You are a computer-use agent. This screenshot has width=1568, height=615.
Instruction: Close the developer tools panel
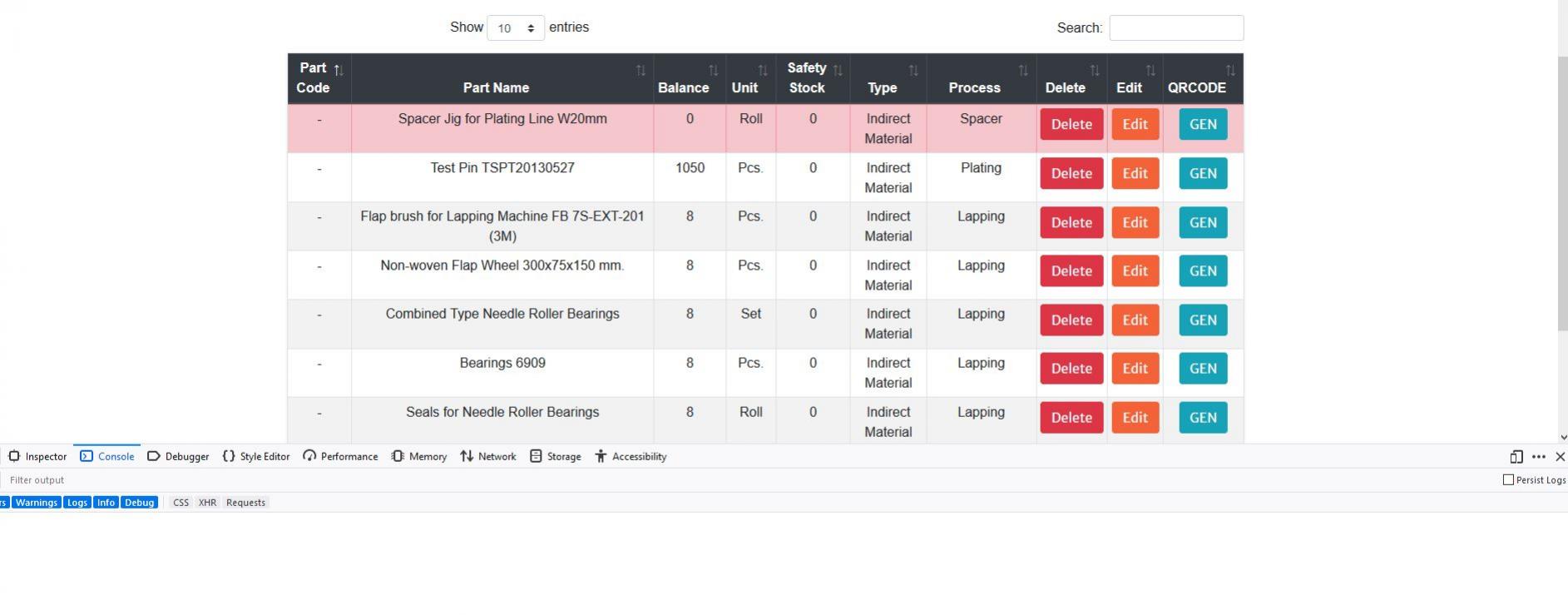point(1560,457)
